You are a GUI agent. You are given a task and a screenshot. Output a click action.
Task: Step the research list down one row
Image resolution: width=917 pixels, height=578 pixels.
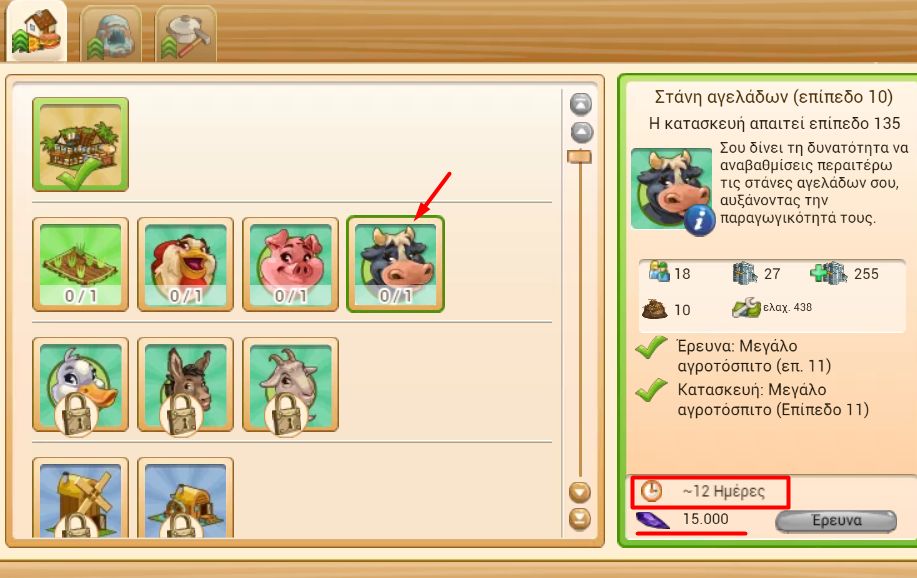580,492
